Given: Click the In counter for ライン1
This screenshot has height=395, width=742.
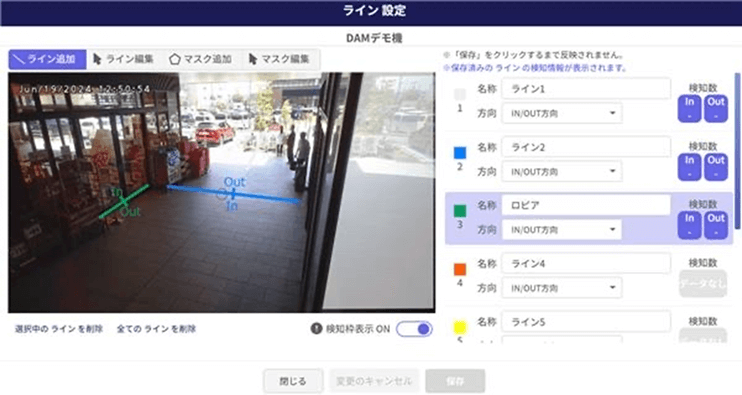Looking at the screenshot, I should tap(689, 108).
